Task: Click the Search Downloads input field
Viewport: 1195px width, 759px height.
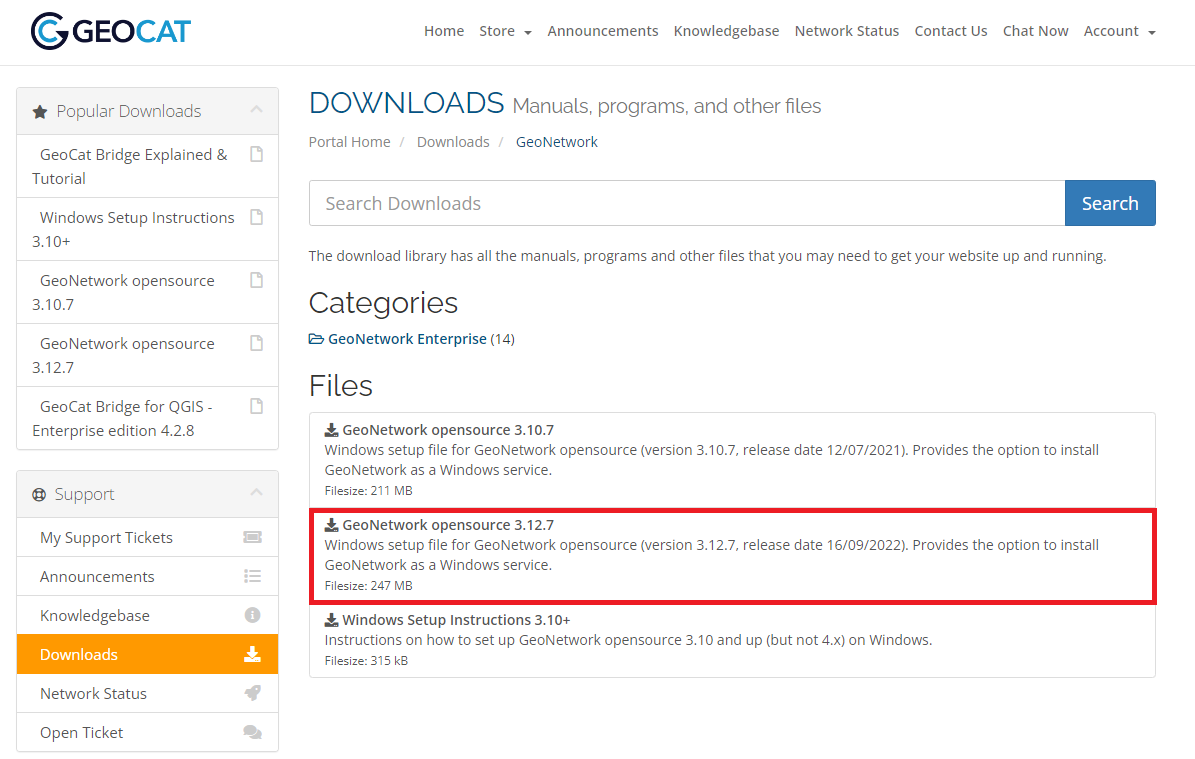Action: pyautogui.click(x=687, y=203)
